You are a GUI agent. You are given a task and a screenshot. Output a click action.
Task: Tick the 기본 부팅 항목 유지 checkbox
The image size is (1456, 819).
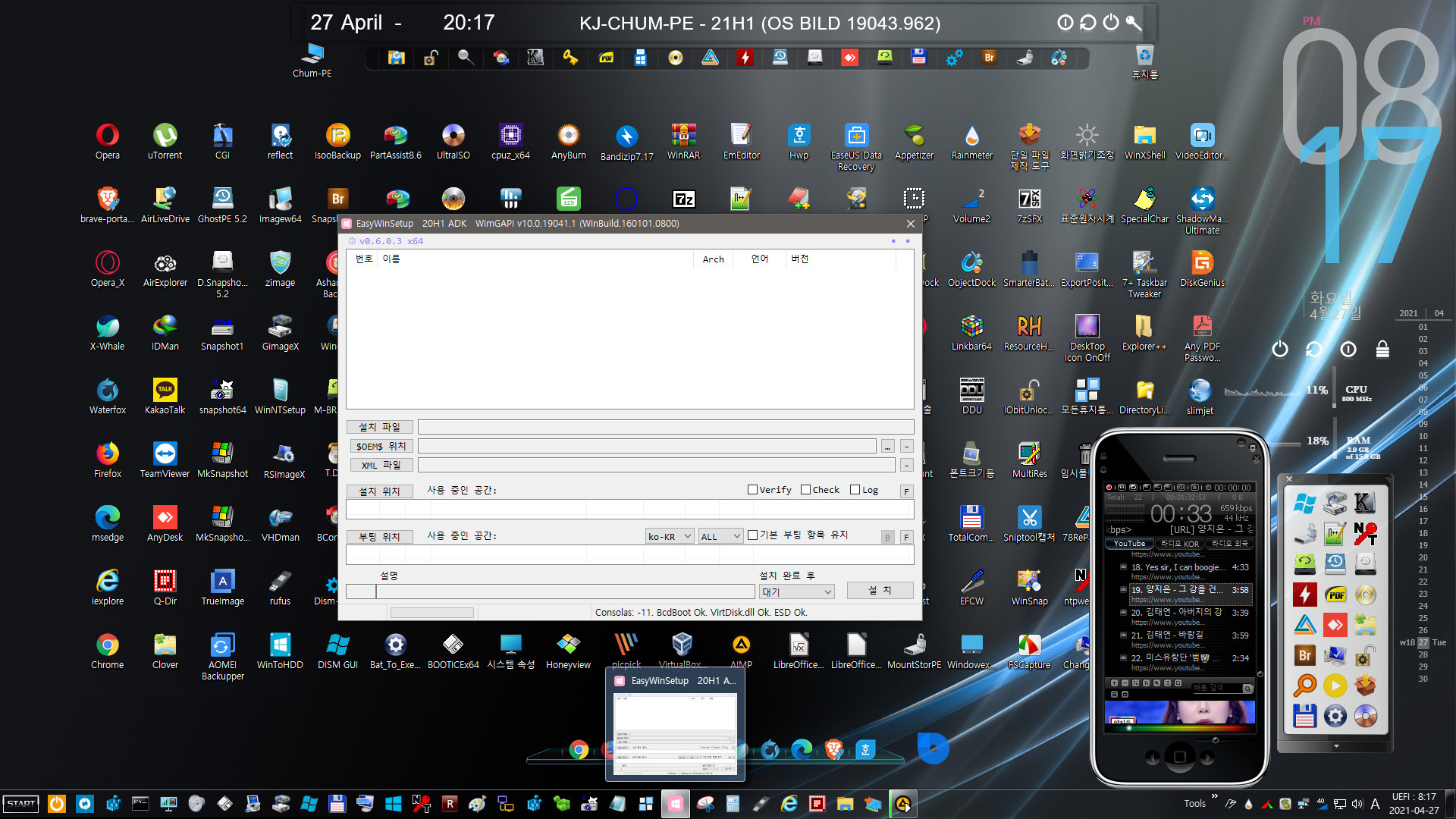tap(752, 535)
